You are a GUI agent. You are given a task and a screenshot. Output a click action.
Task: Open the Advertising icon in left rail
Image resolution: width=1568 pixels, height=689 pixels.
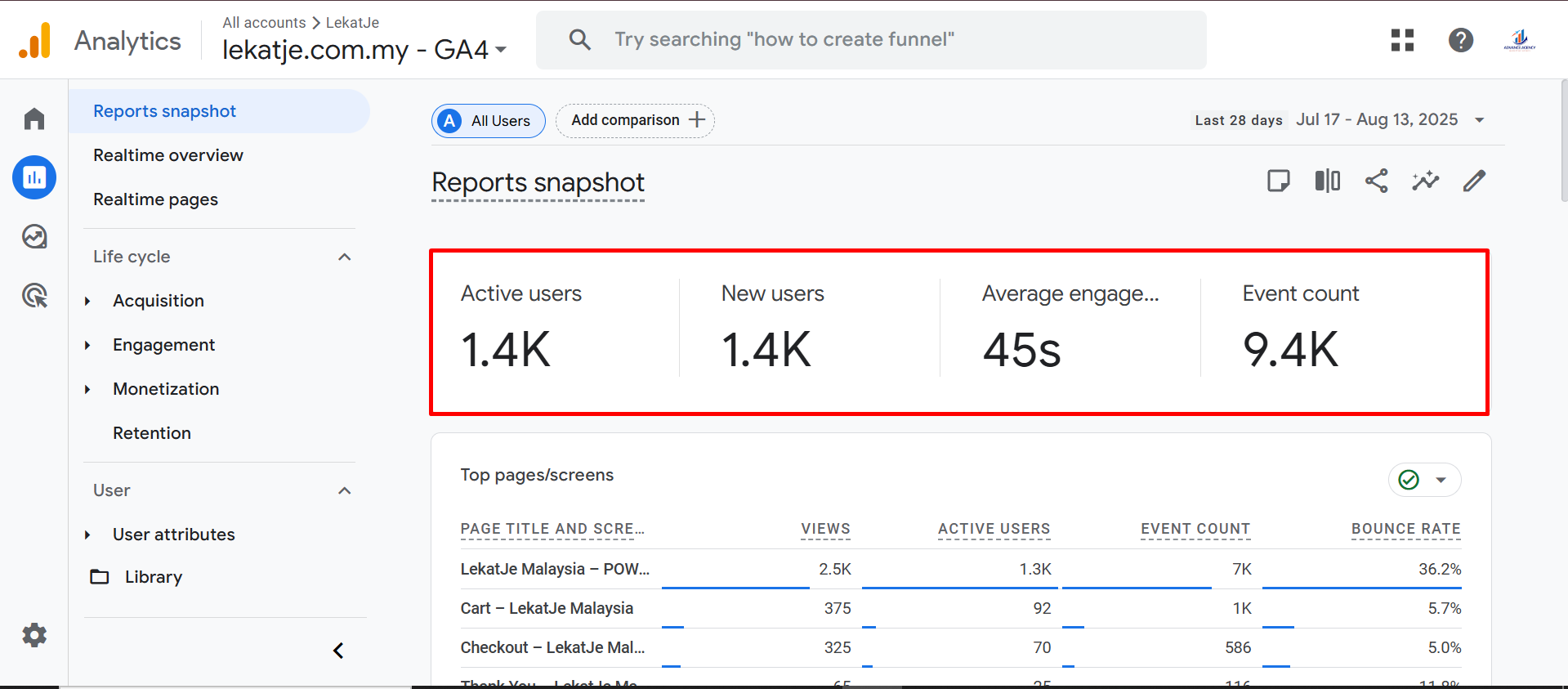click(34, 296)
